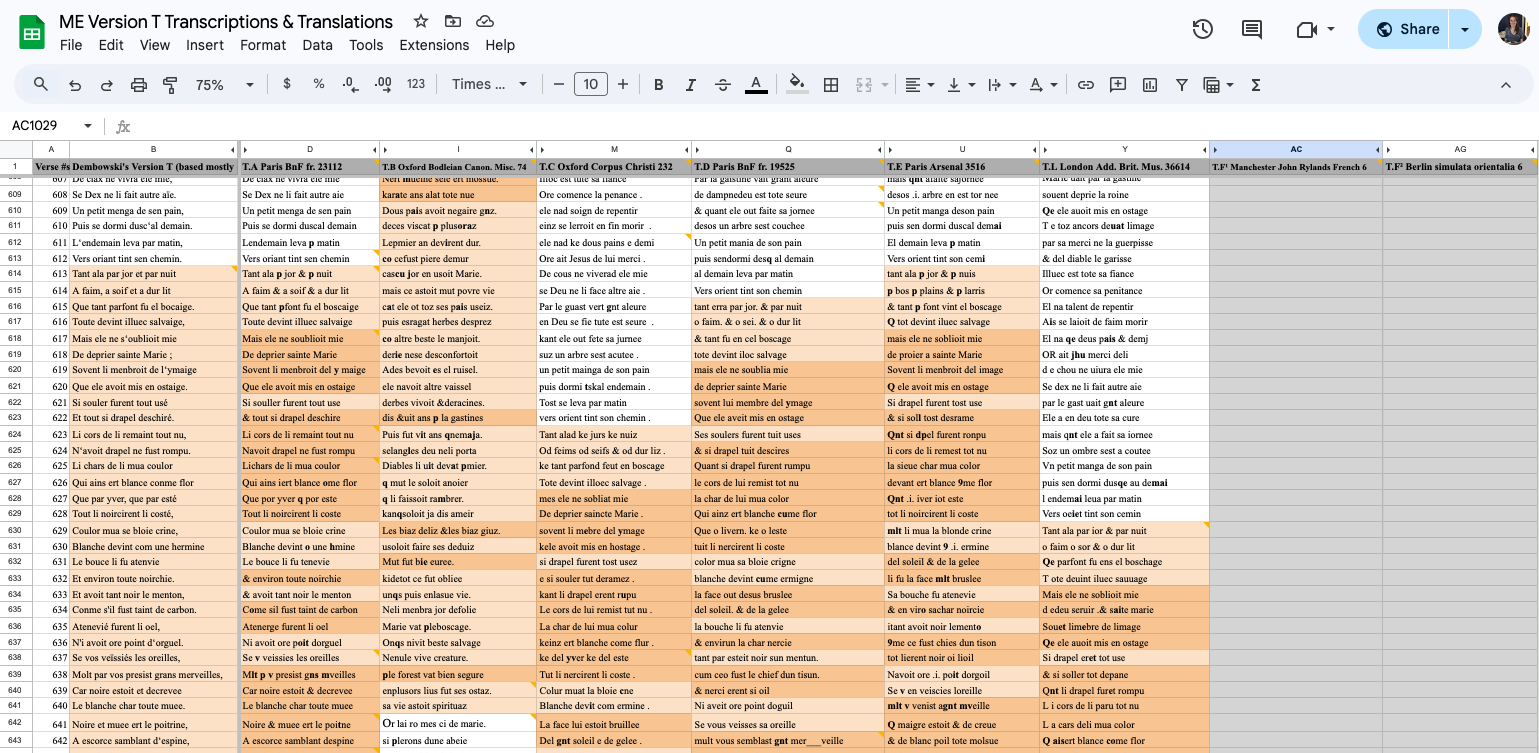Open the Format menu
This screenshot has height=753, width=1539.
coord(263,45)
